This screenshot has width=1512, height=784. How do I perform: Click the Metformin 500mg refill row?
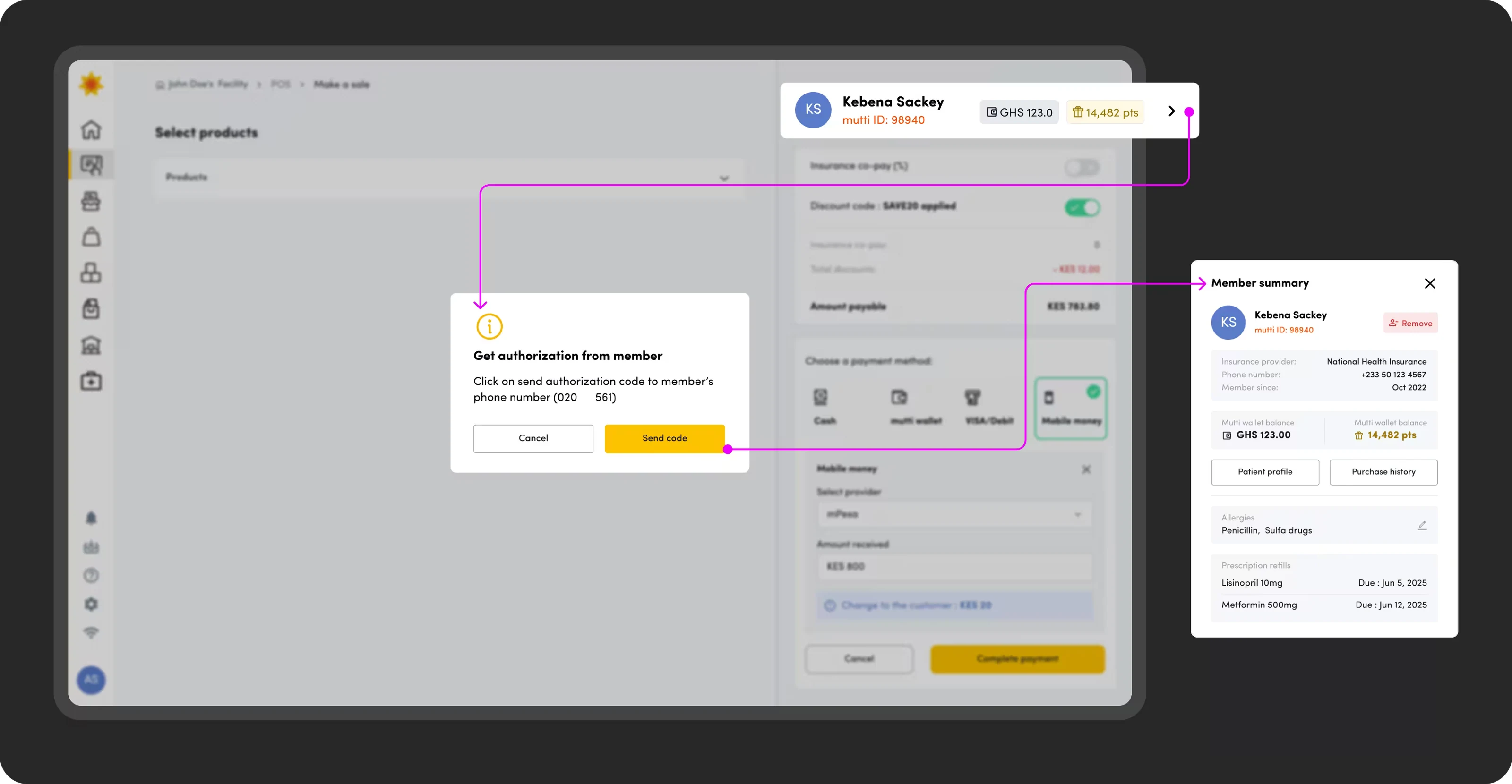1324,605
